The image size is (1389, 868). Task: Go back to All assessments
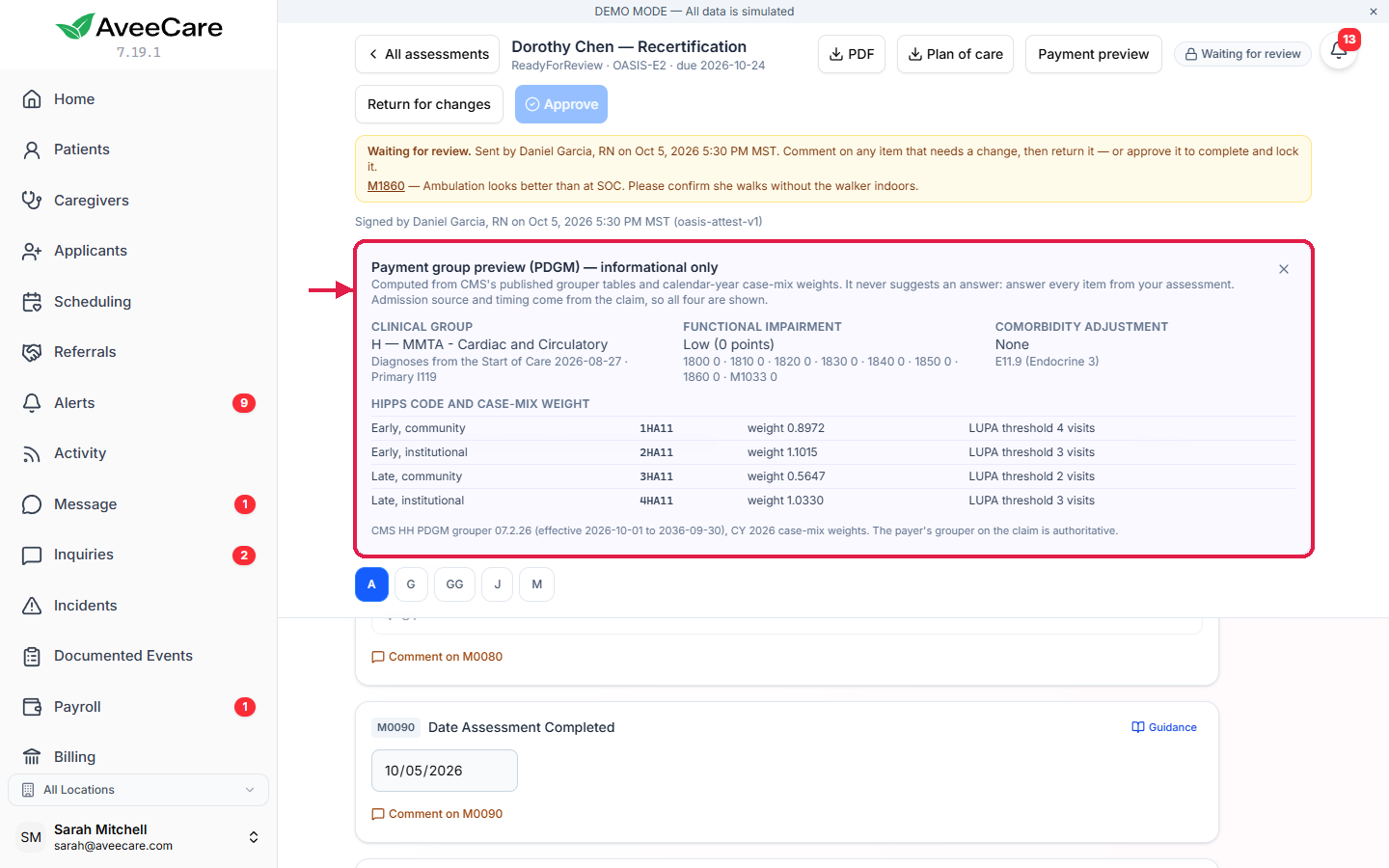[x=427, y=54]
